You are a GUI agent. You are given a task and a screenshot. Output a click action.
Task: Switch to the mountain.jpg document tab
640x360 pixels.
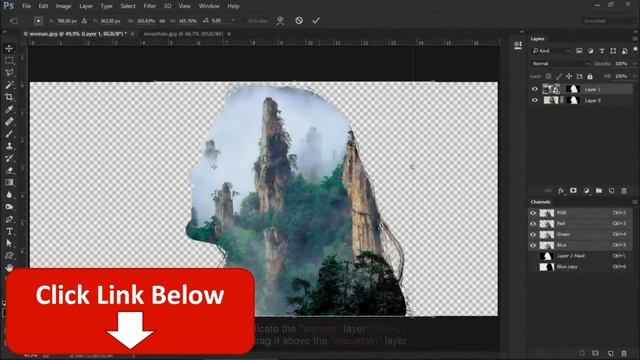pyautogui.click(x=184, y=34)
